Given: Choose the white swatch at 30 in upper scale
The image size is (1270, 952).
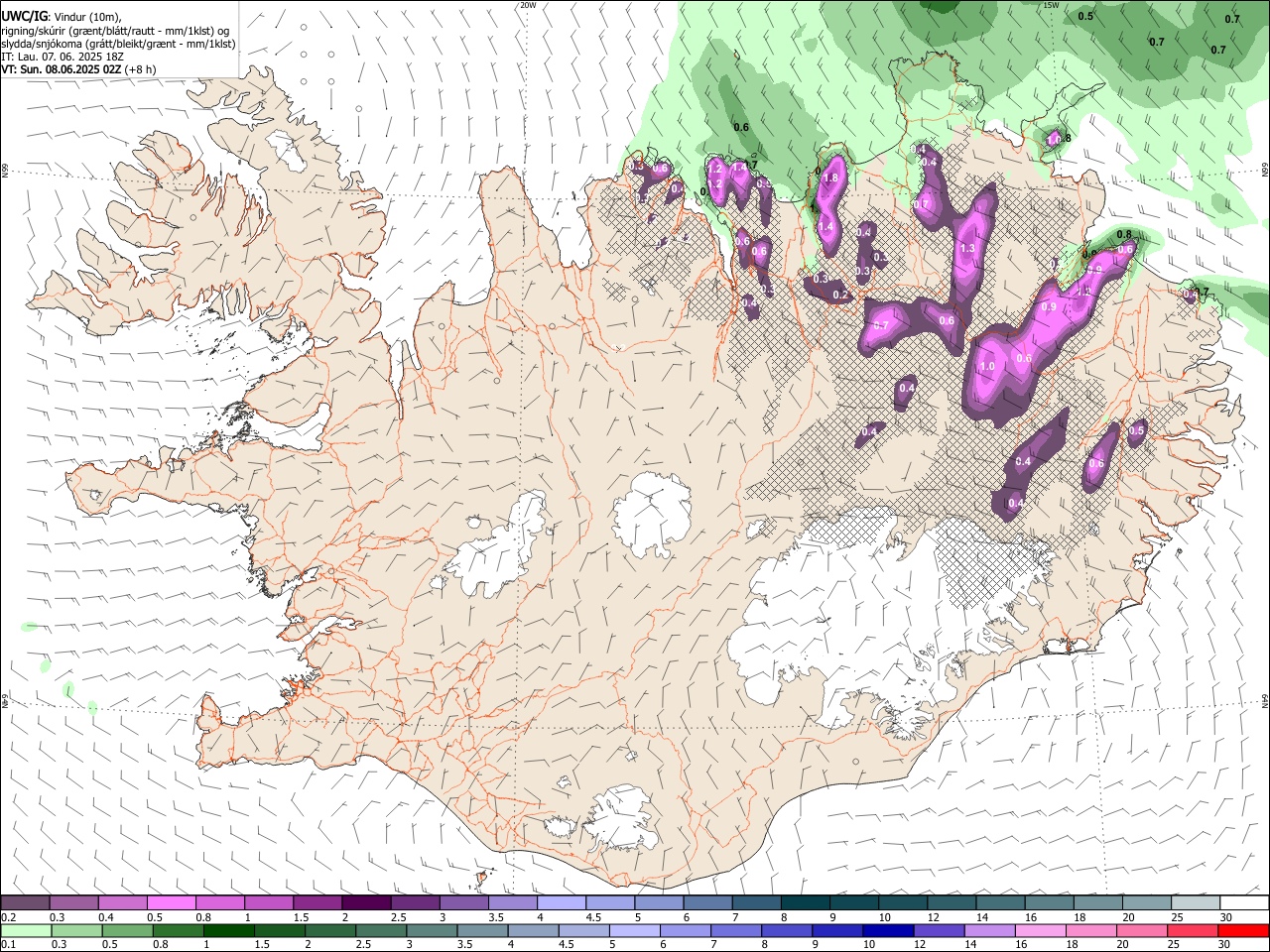Looking at the screenshot, I should tap(1244, 902).
